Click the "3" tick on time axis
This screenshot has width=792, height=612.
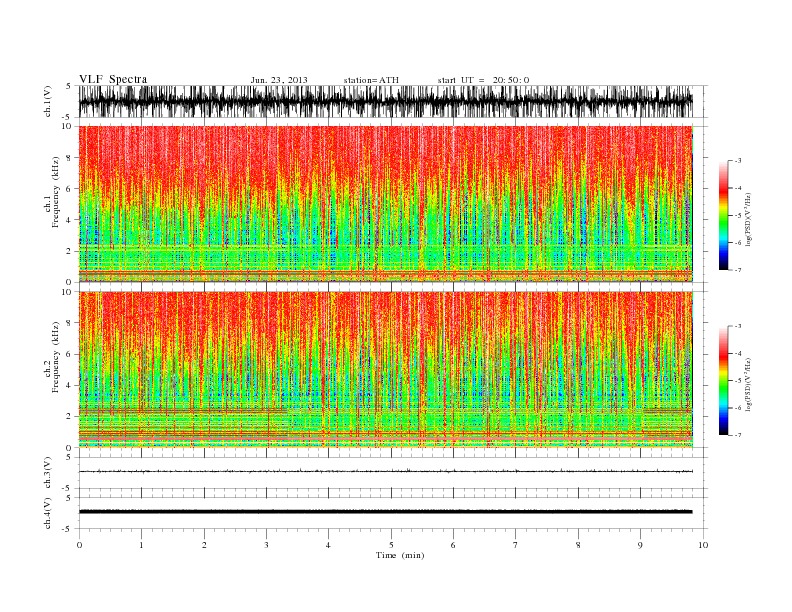pyautogui.click(x=266, y=545)
